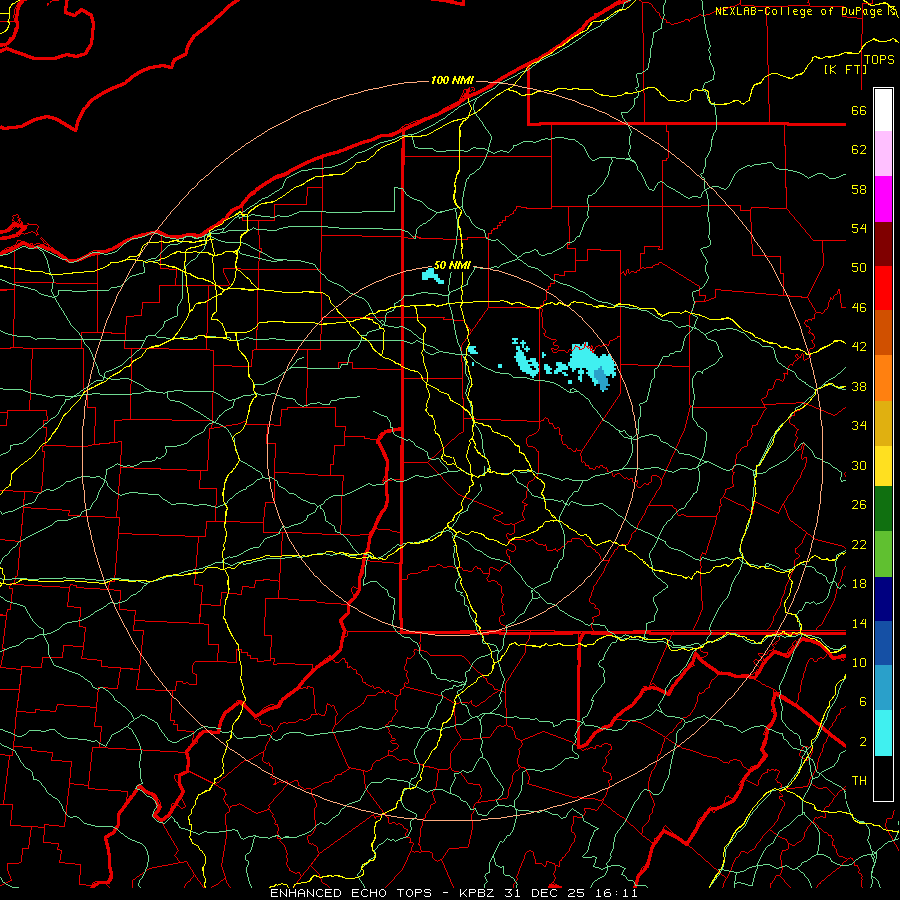Click the '66' legend value label
Image resolution: width=900 pixels, height=900 pixels.
click(859, 111)
